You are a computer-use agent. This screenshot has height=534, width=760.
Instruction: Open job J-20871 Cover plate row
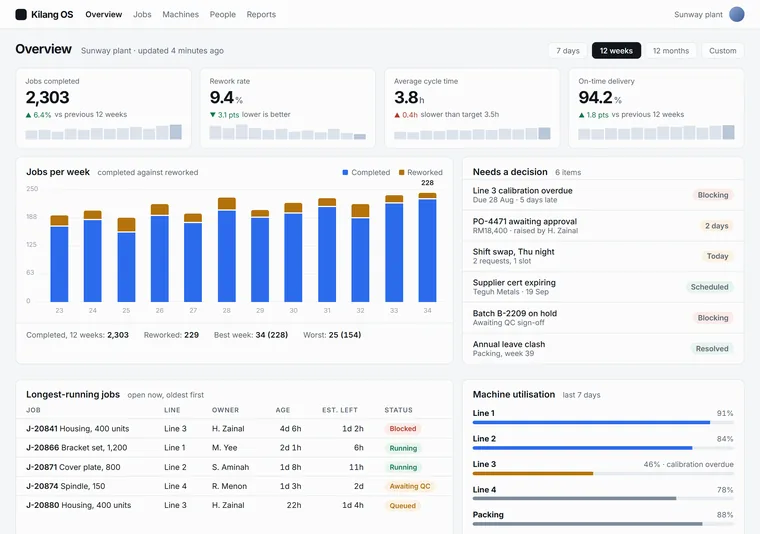[x=234, y=467]
